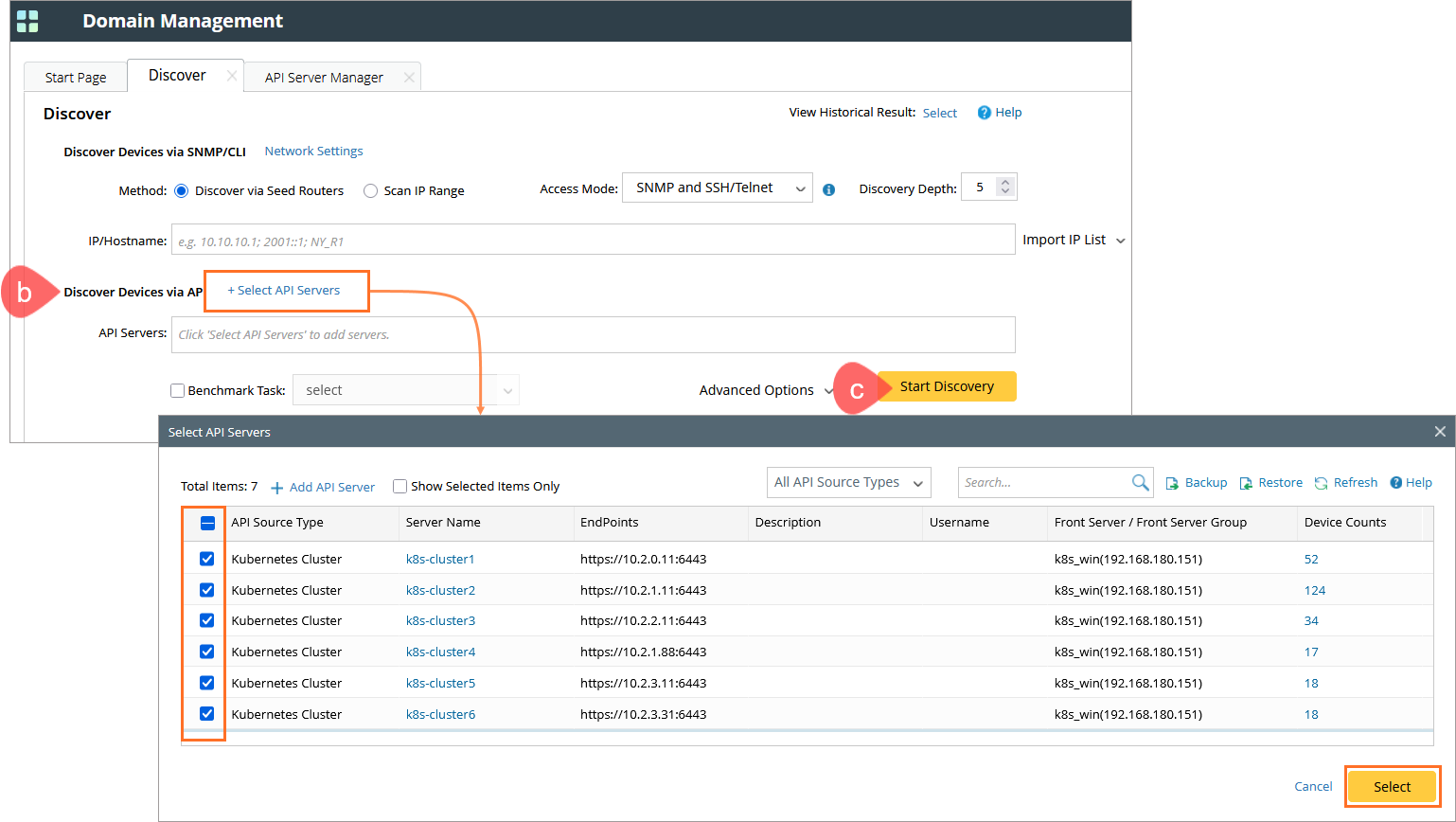
Task: Switch to the Start Page tab
Action: click(x=76, y=78)
